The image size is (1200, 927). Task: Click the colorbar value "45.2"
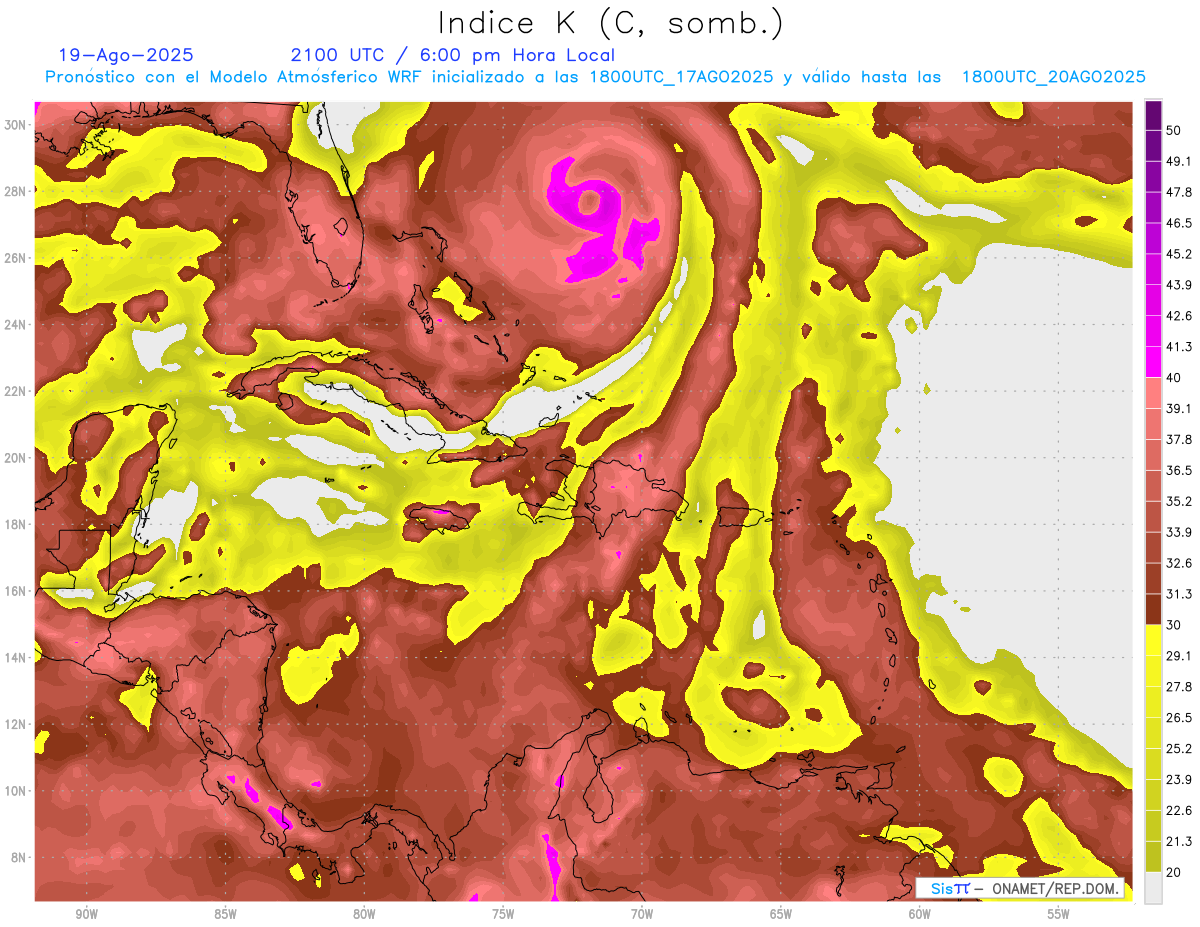[1178, 254]
